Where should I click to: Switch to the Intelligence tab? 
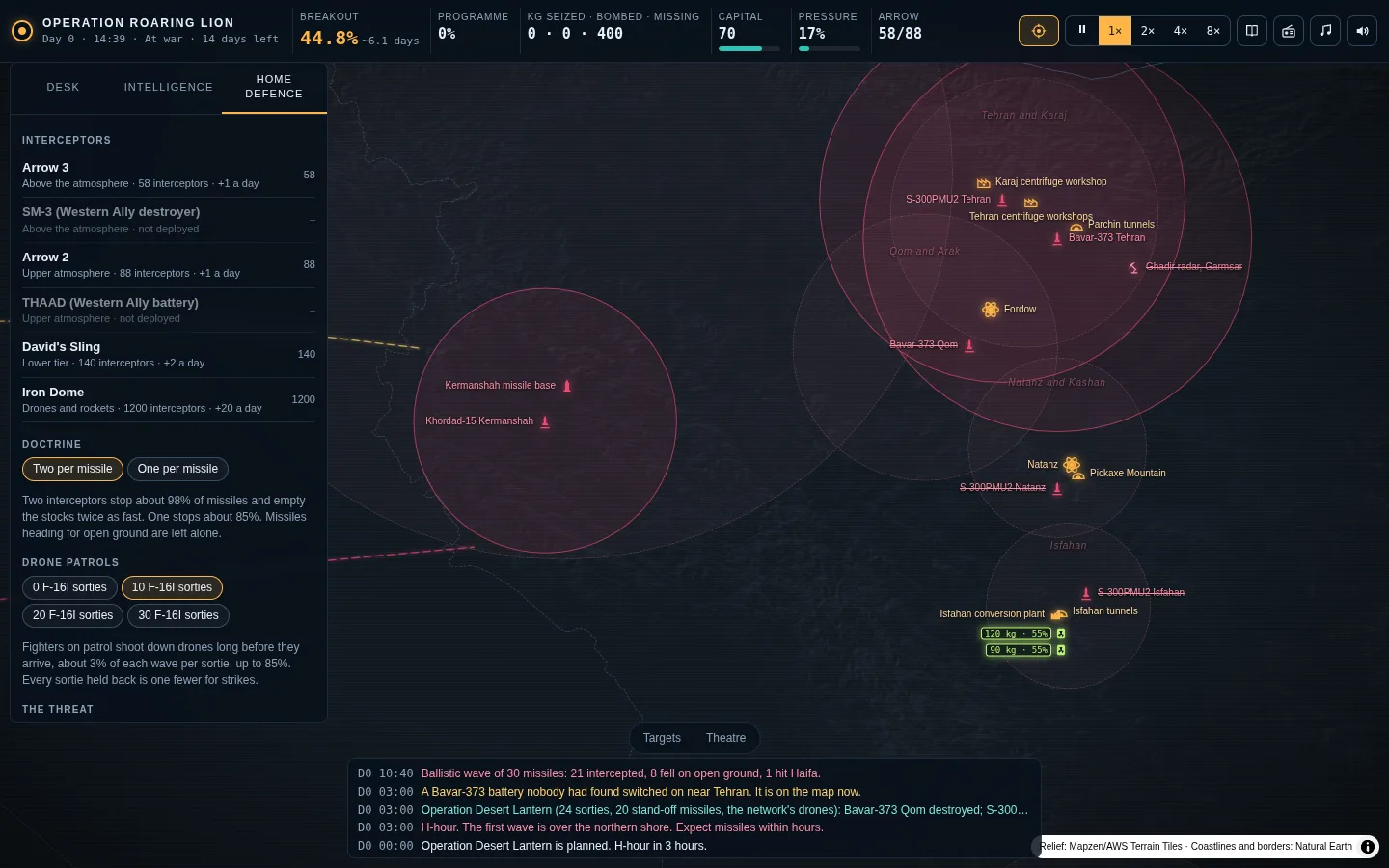[169, 88]
